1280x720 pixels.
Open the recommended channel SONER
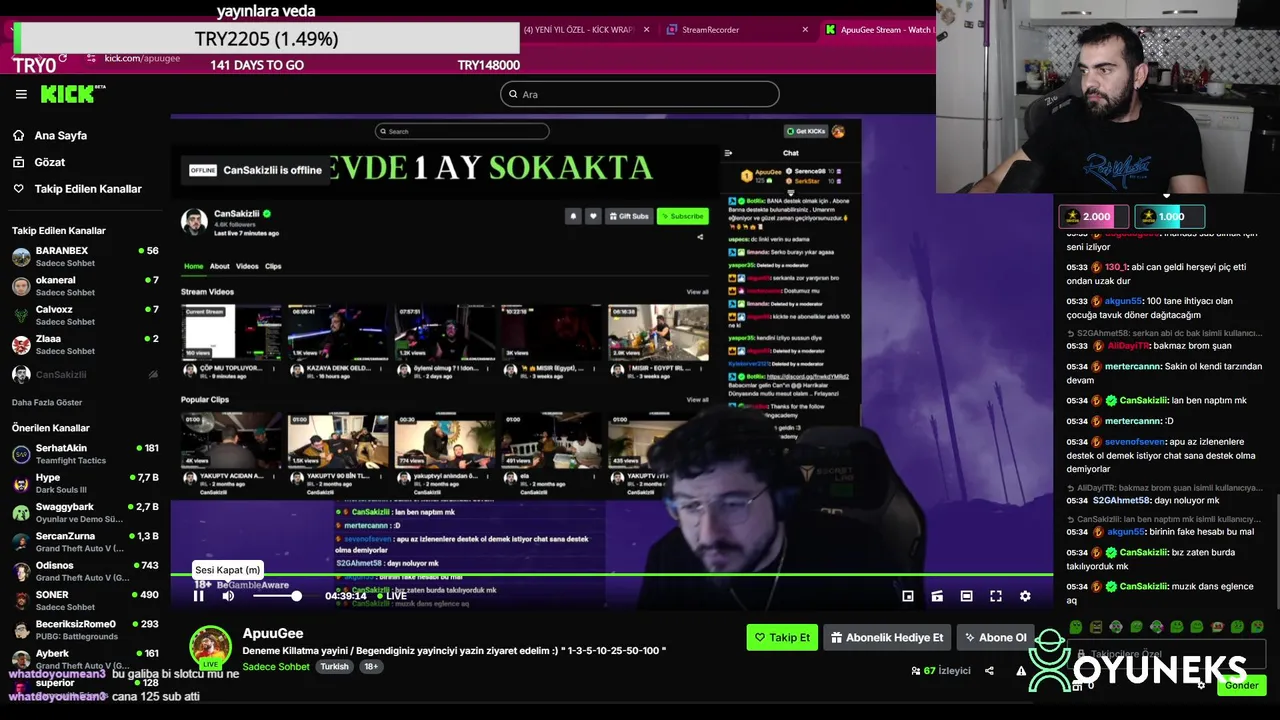click(85, 600)
